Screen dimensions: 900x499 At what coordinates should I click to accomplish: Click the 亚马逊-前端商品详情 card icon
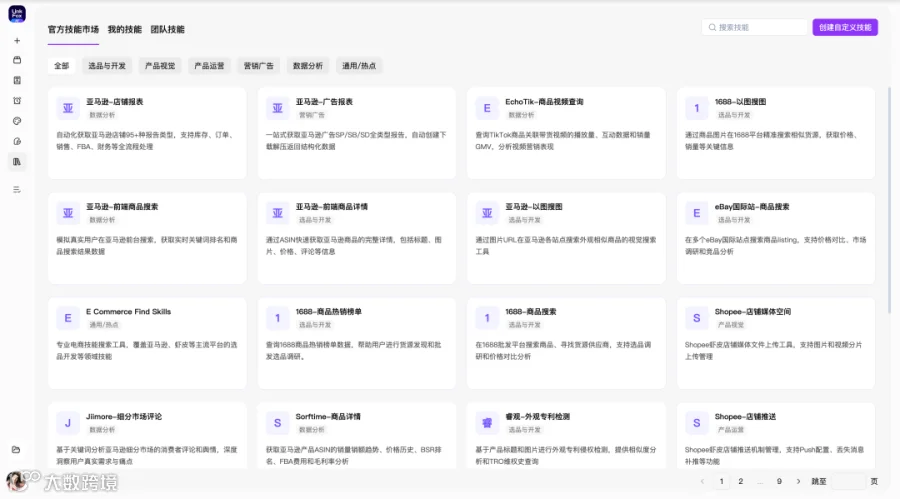pyautogui.click(x=277, y=213)
